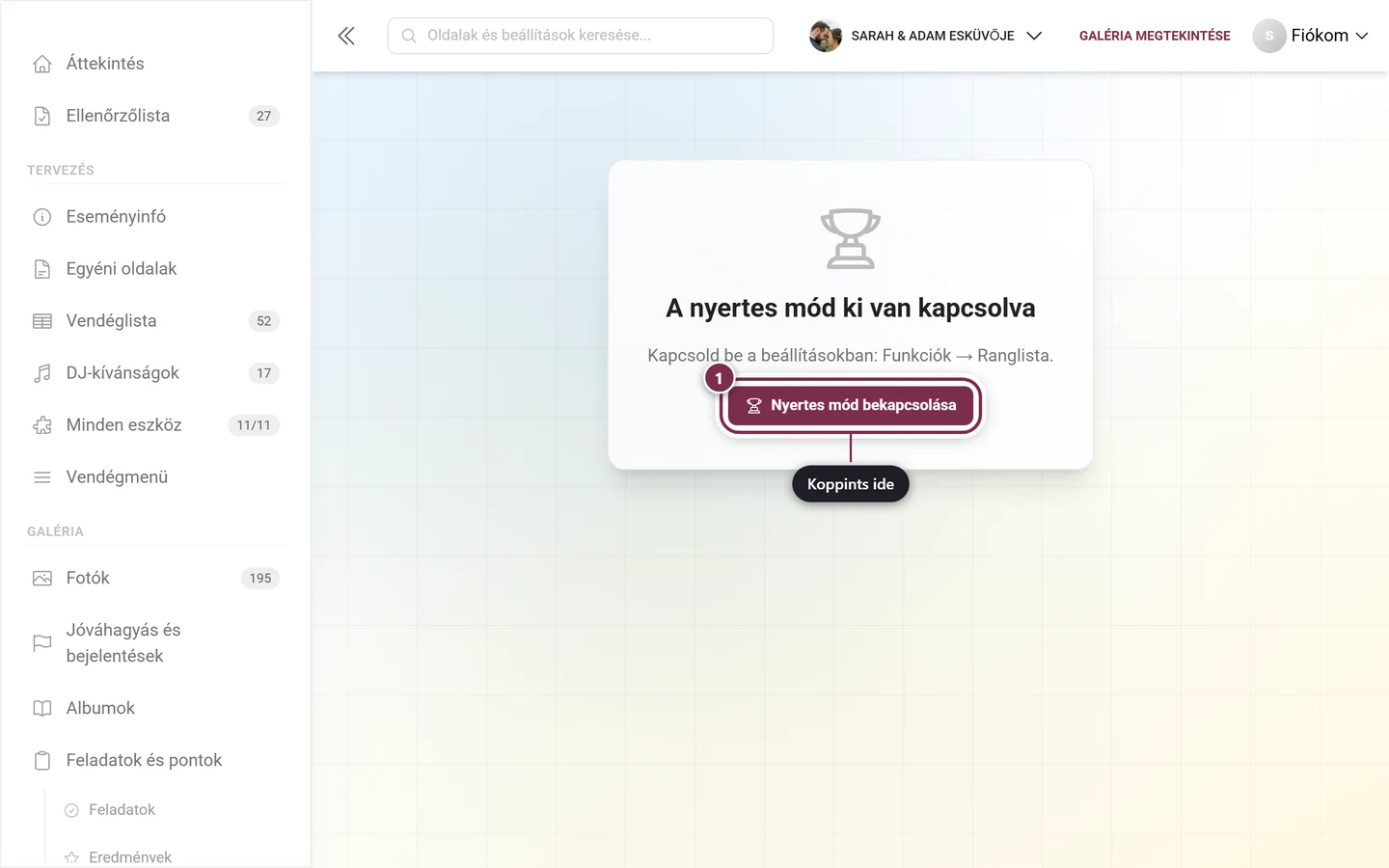Click the 27 badge on Ellenőrzőlista

pyautogui.click(x=264, y=116)
